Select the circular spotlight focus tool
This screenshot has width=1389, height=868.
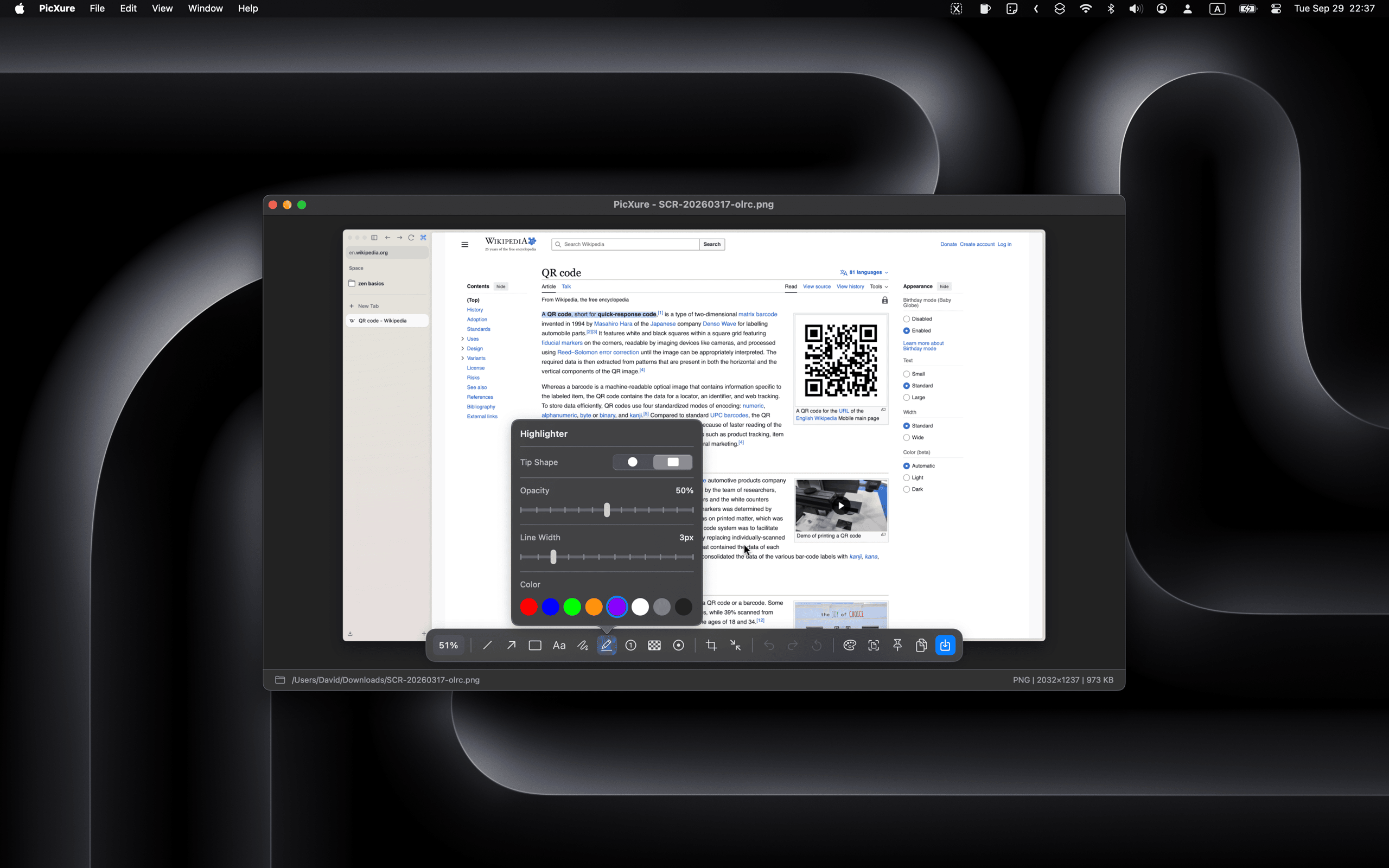tap(678, 645)
